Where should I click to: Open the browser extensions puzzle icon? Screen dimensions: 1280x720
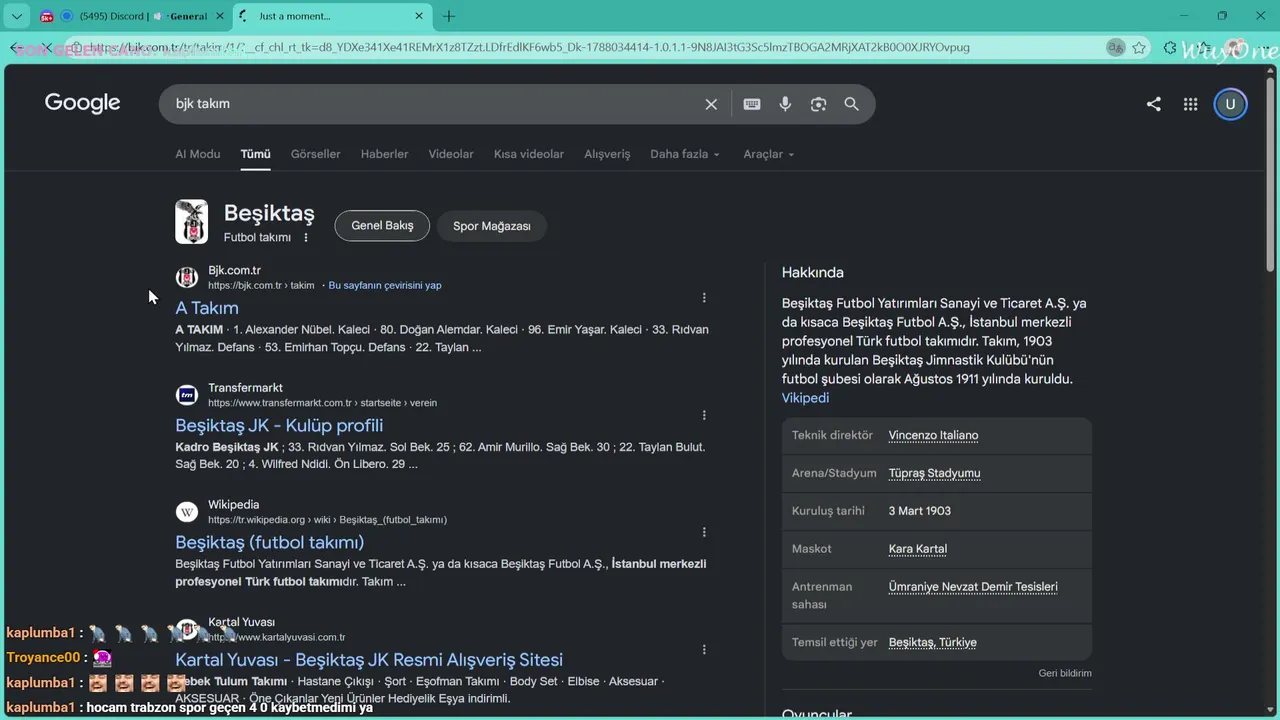coord(1170,47)
